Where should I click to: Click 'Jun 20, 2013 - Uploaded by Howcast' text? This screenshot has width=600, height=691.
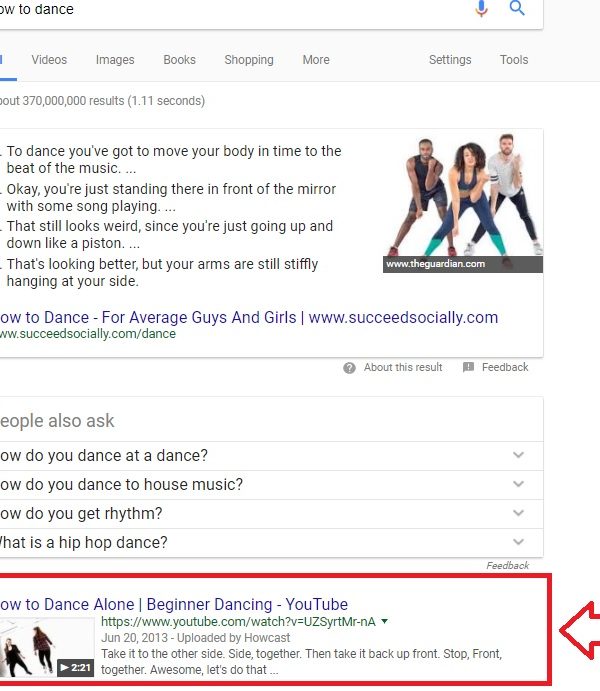point(196,638)
